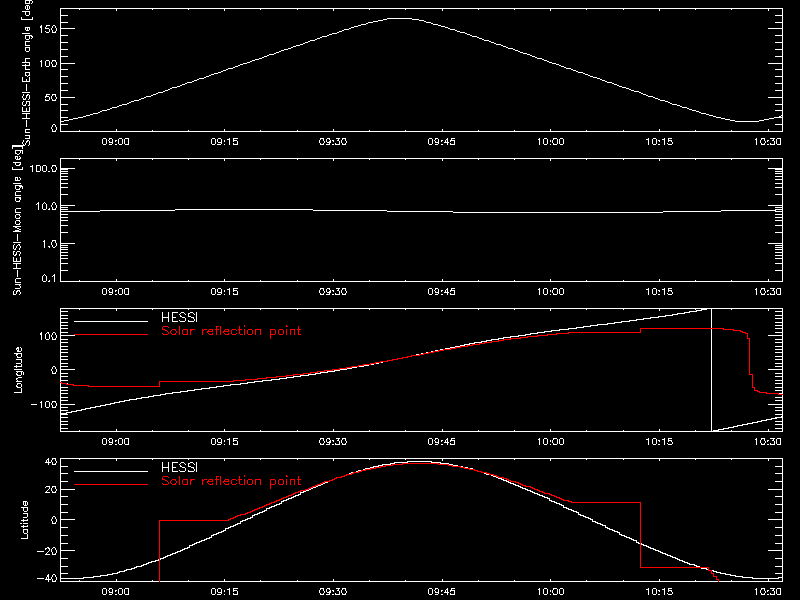
Task: Click '09:00' time label under Longitude plot
Action: point(115,442)
